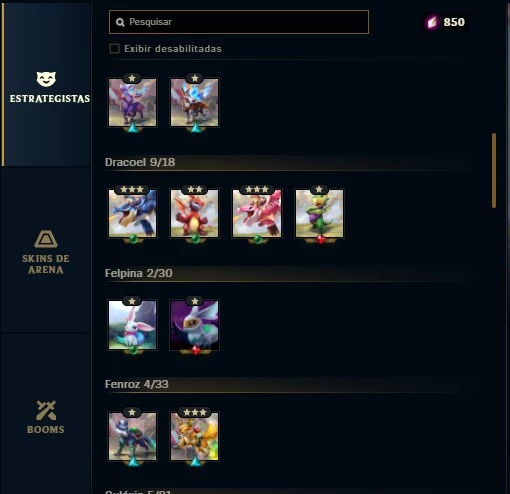Select the brown winged tactician at top
This screenshot has height=494, width=510.
195,102
